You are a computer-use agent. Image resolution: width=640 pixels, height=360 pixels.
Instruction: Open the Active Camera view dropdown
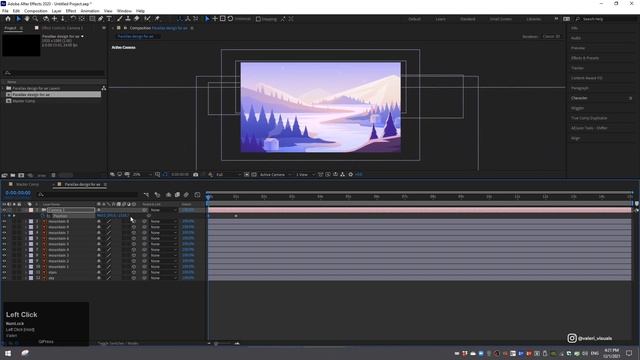tap(275, 174)
